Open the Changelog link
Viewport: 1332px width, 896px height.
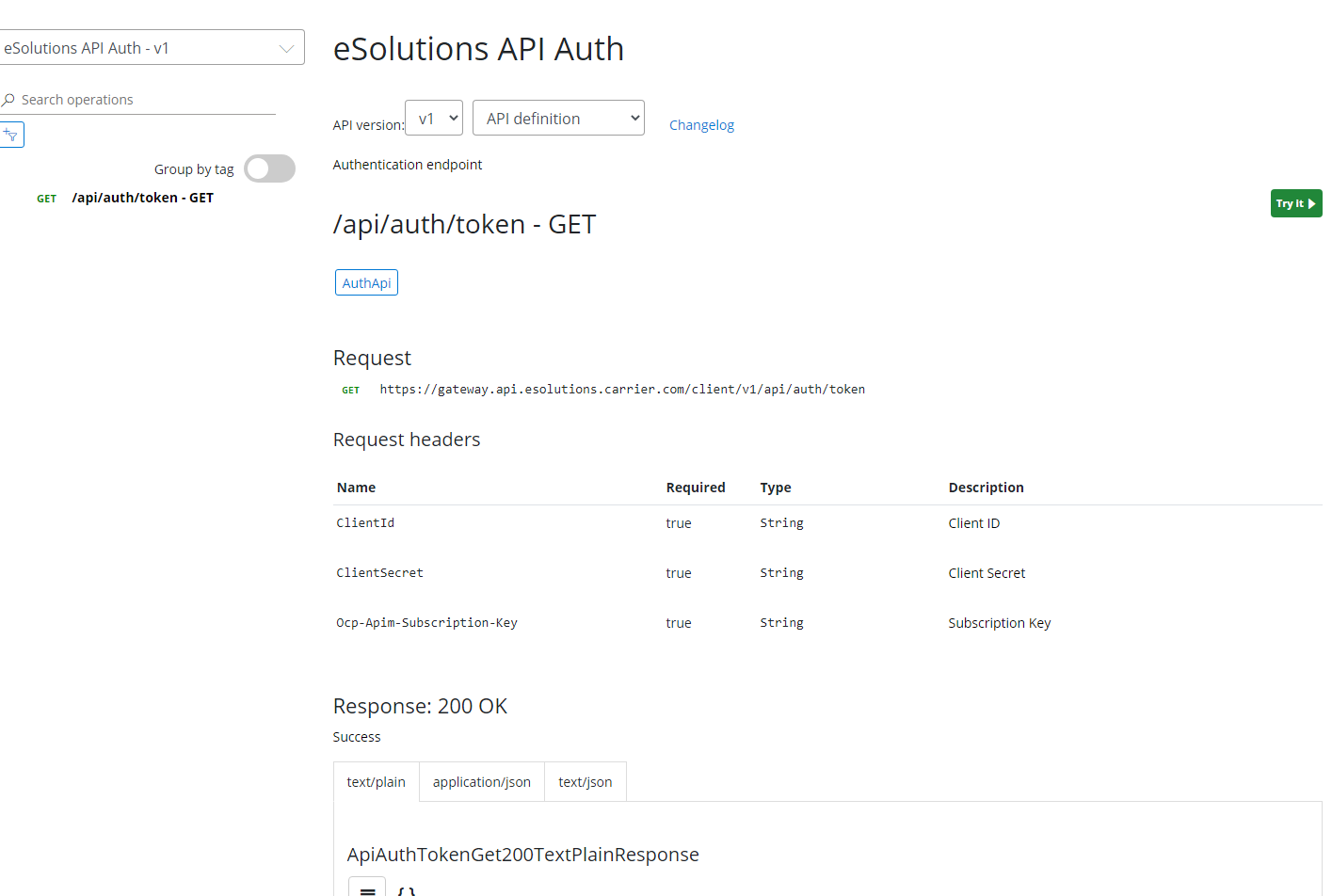701,125
